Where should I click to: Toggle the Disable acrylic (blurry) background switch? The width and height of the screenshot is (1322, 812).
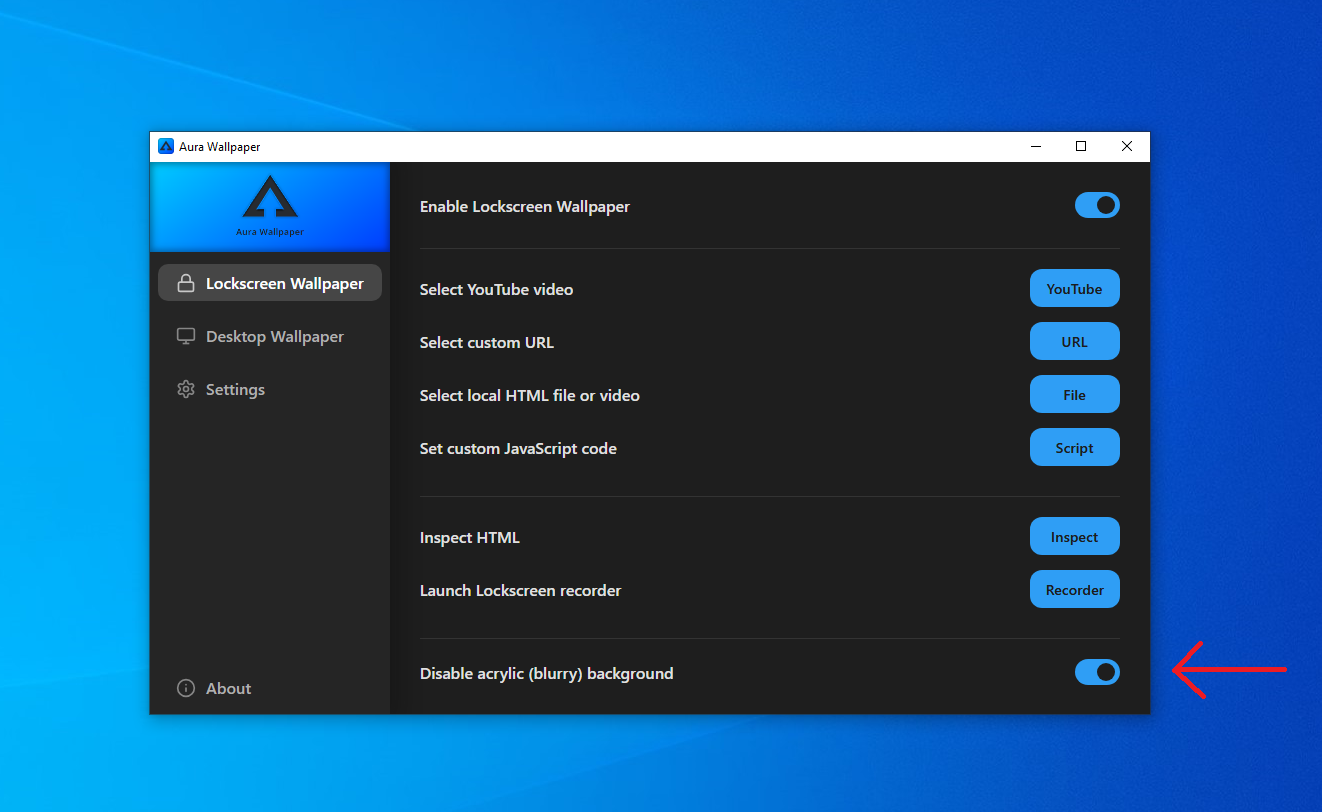[1097, 673]
